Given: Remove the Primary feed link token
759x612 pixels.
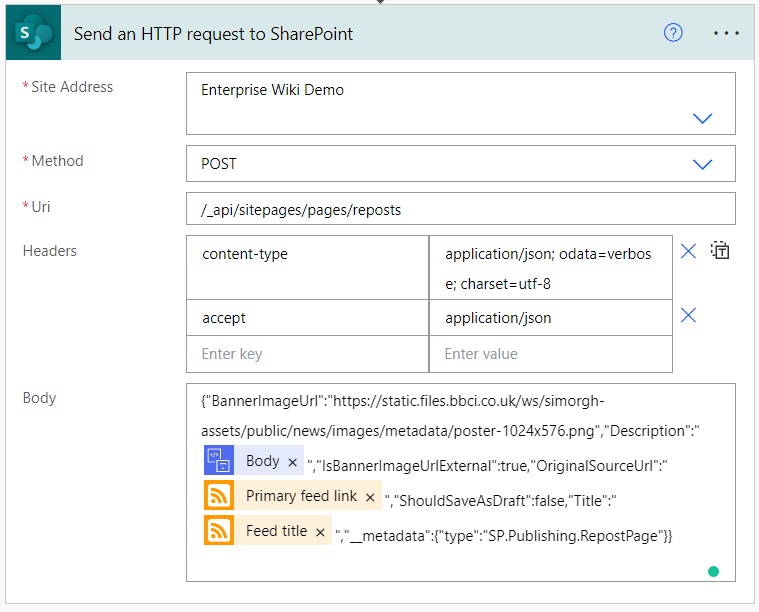Looking at the screenshot, I should [x=370, y=497].
